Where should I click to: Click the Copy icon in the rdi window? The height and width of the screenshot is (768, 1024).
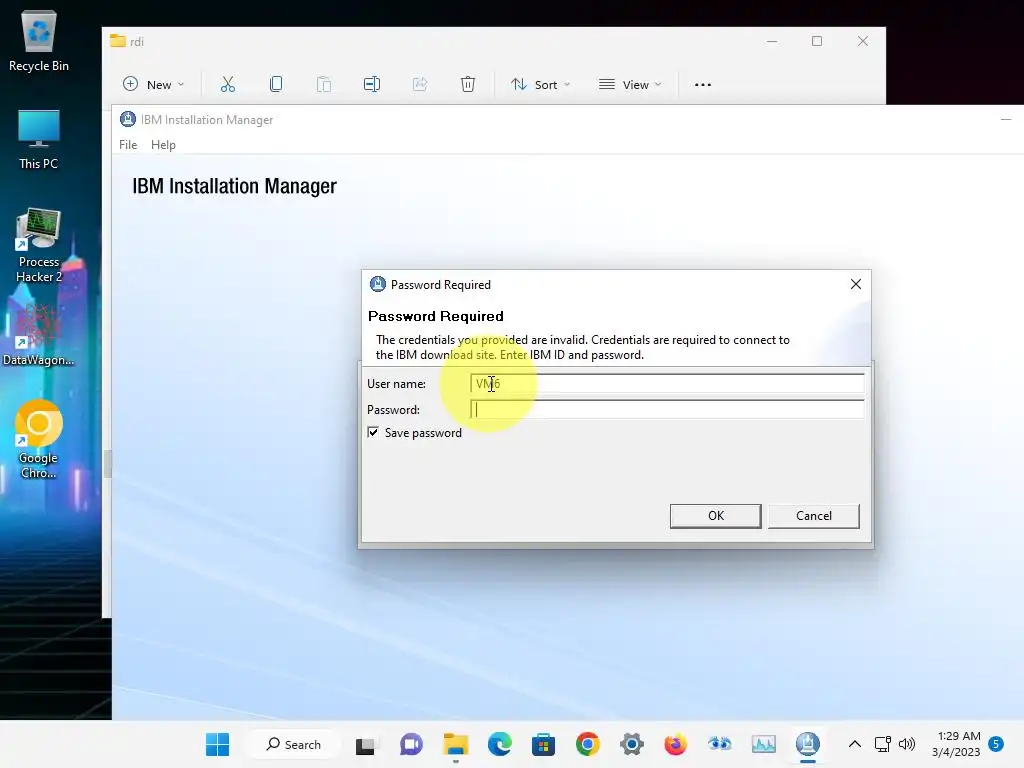tap(276, 84)
